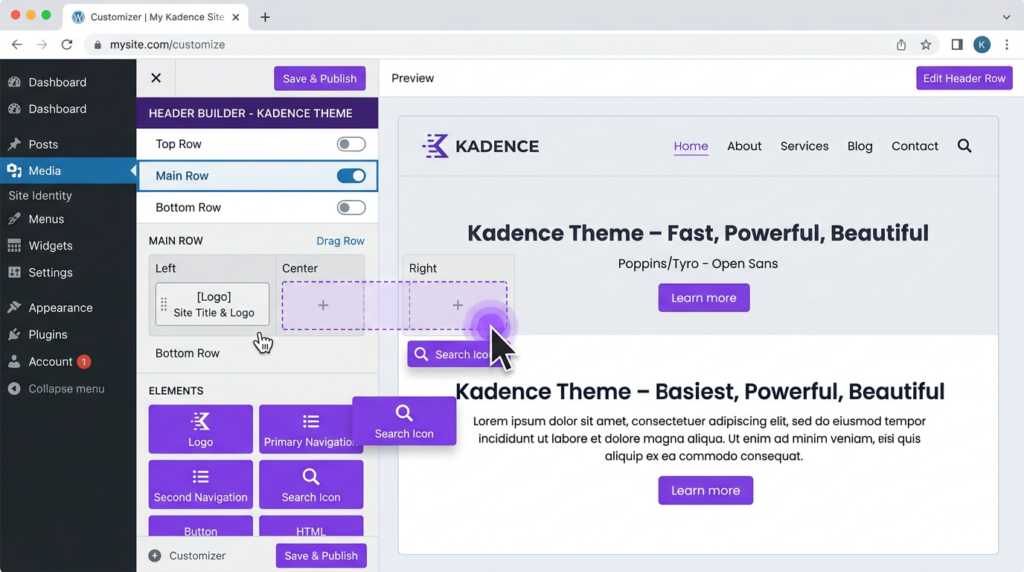The height and width of the screenshot is (572, 1024).
Task: Click Contact in preview navigation
Action: [x=914, y=146]
